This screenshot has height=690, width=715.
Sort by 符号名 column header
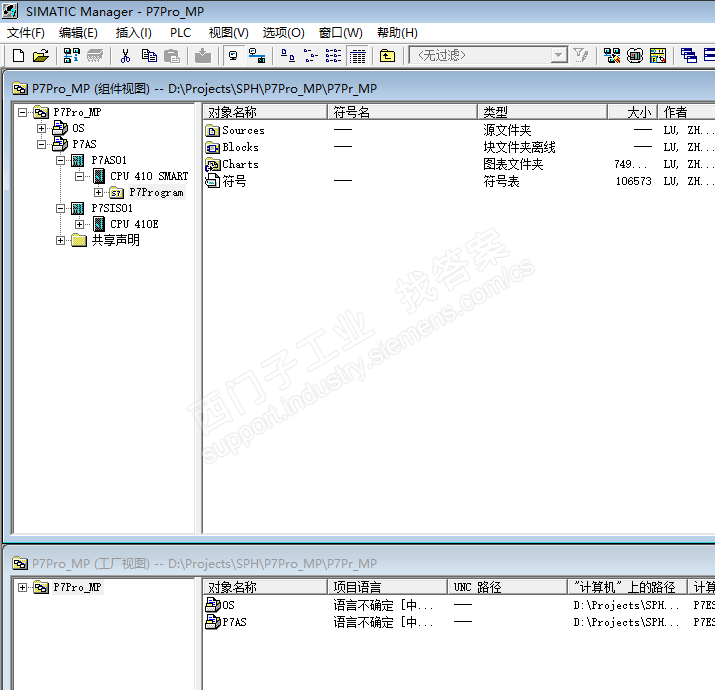[x=402, y=112]
